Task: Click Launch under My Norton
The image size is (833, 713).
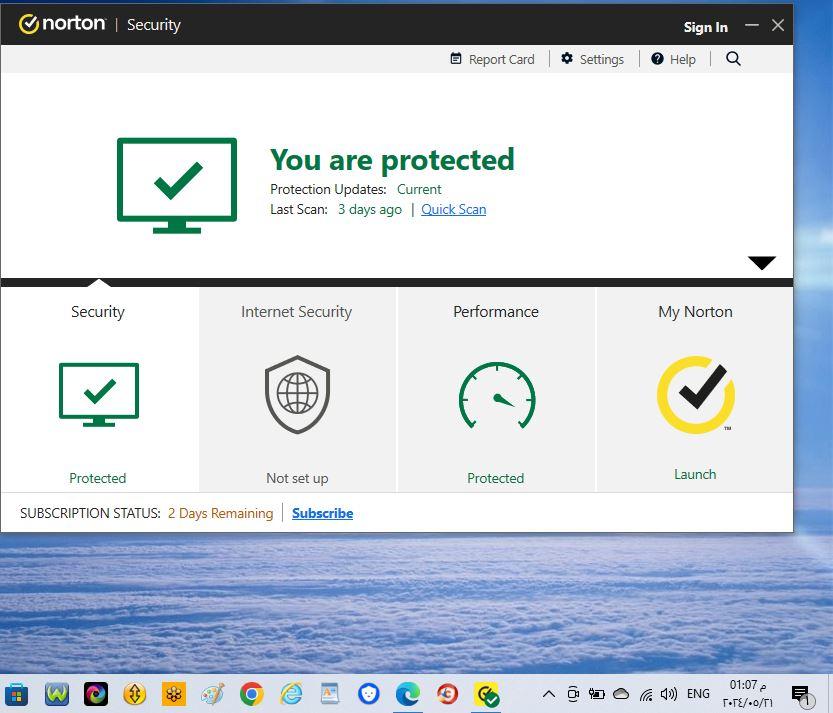Action: tap(695, 474)
